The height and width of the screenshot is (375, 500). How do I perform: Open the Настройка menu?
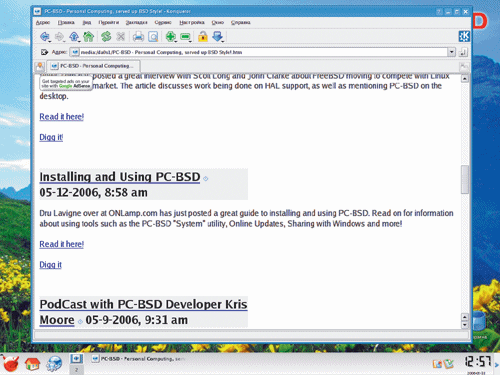[x=192, y=22]
